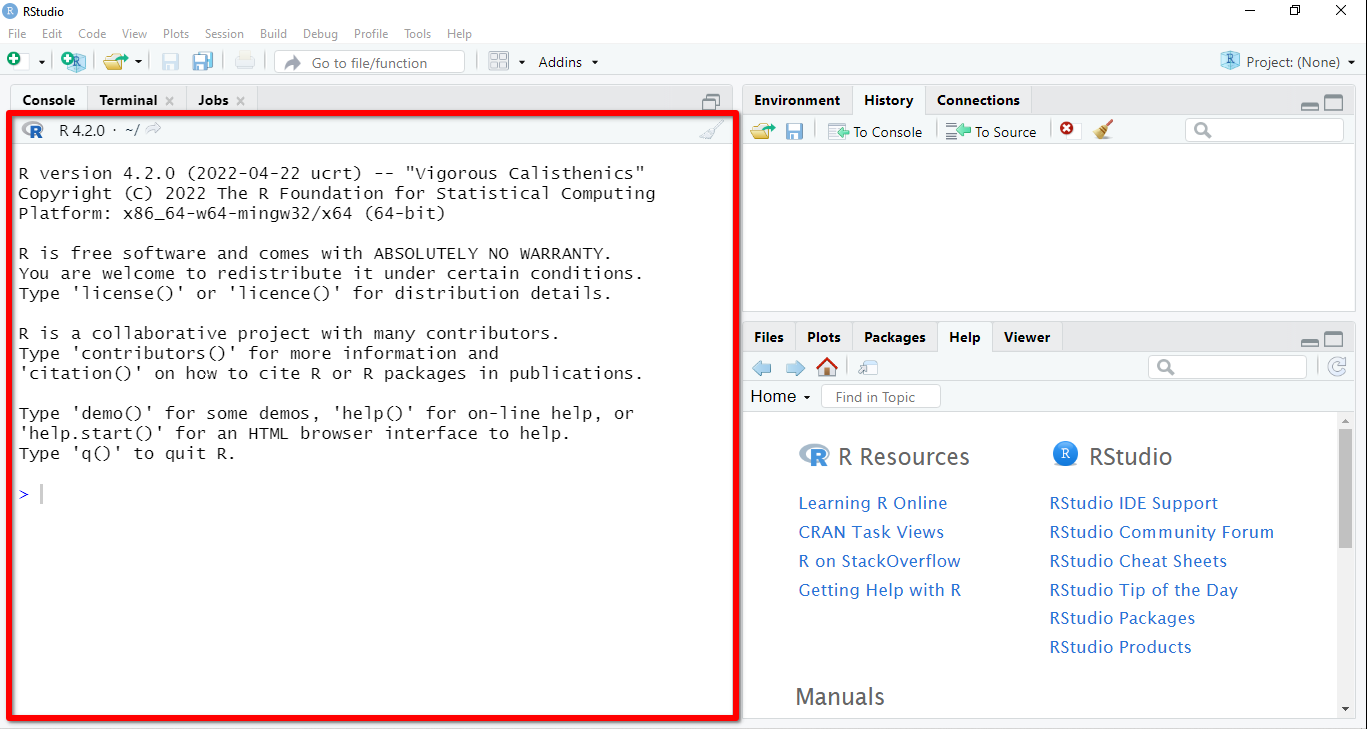Click the save history disk icon
This screenshot has width=1367, height=729.
794,131
